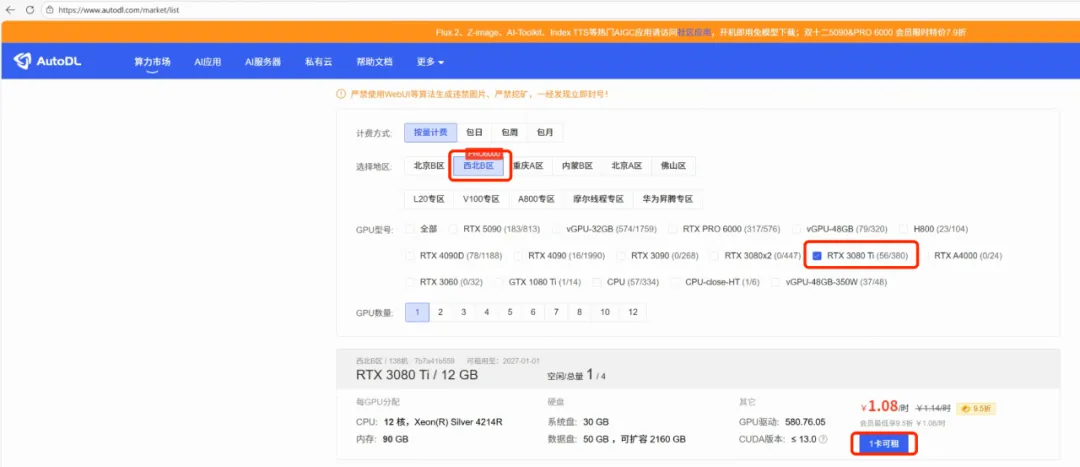Check the CPU-close-HT checkbox

click(676, 282)
